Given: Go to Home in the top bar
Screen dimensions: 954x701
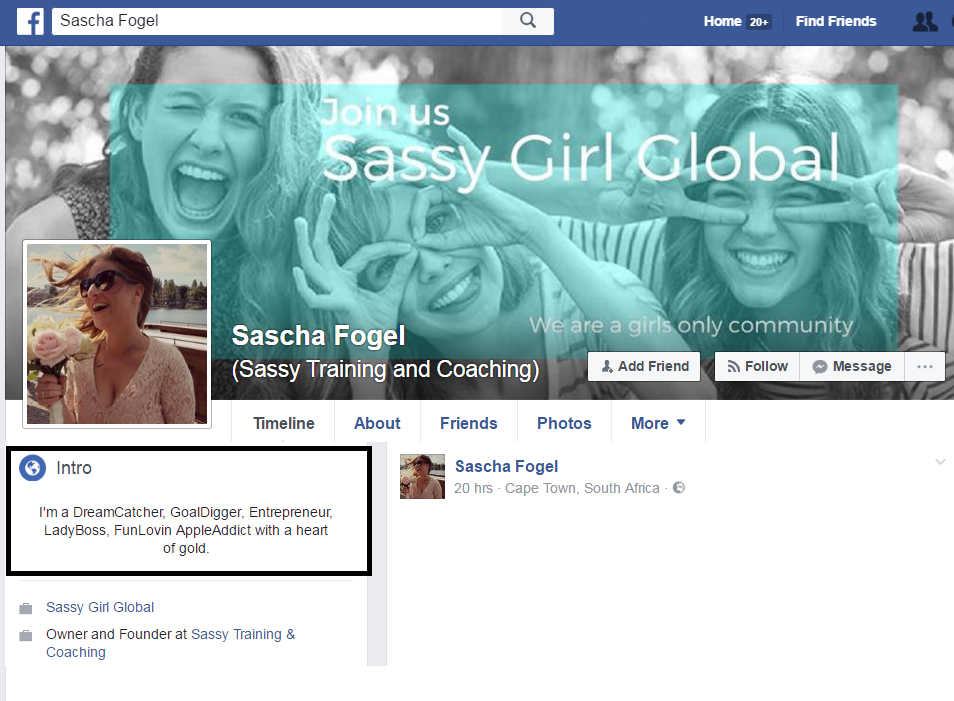Looking at the screenshot, I should pyautogui.click(x=722, y=21).
